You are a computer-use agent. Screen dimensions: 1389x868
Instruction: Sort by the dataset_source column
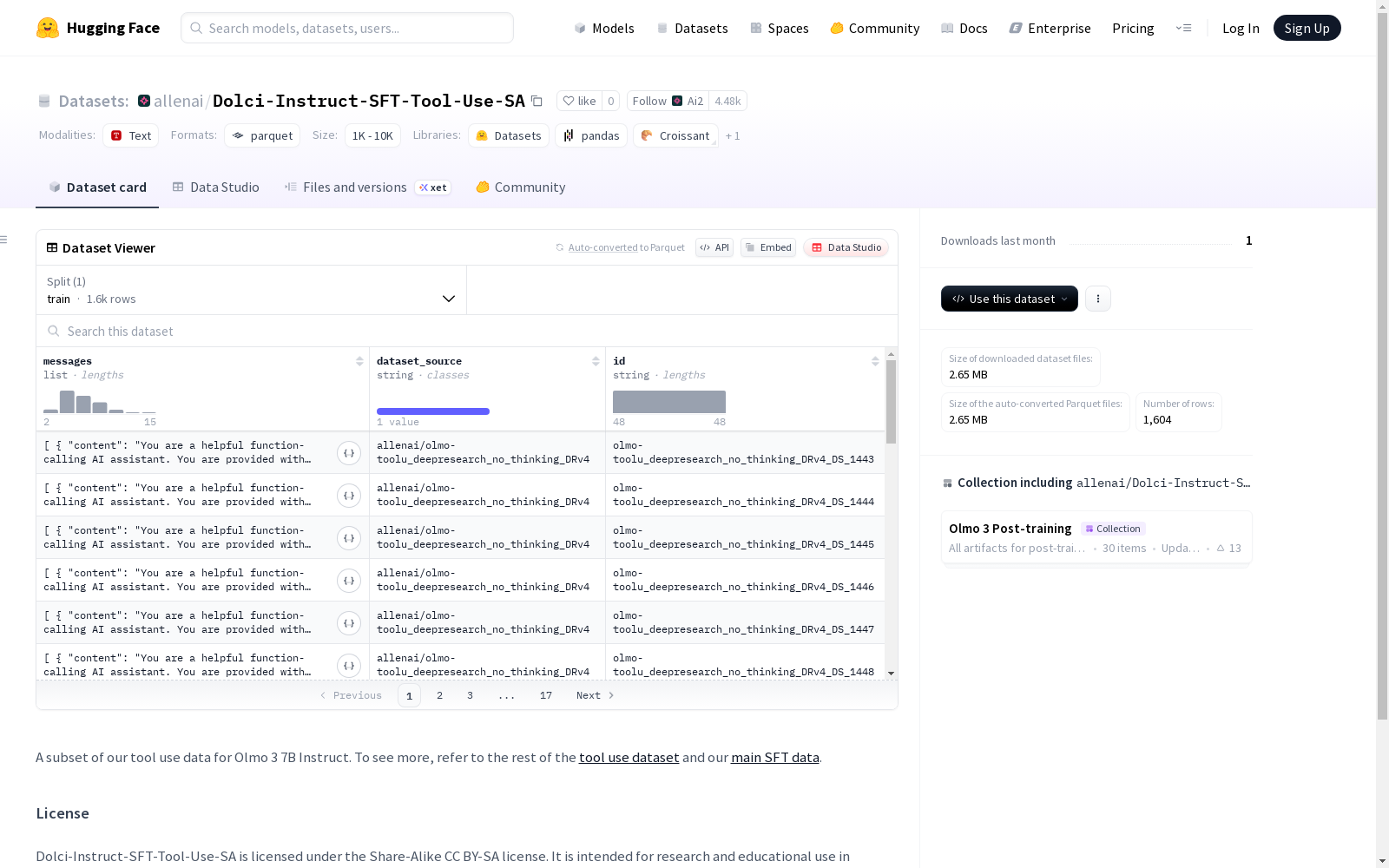point(596,361)
